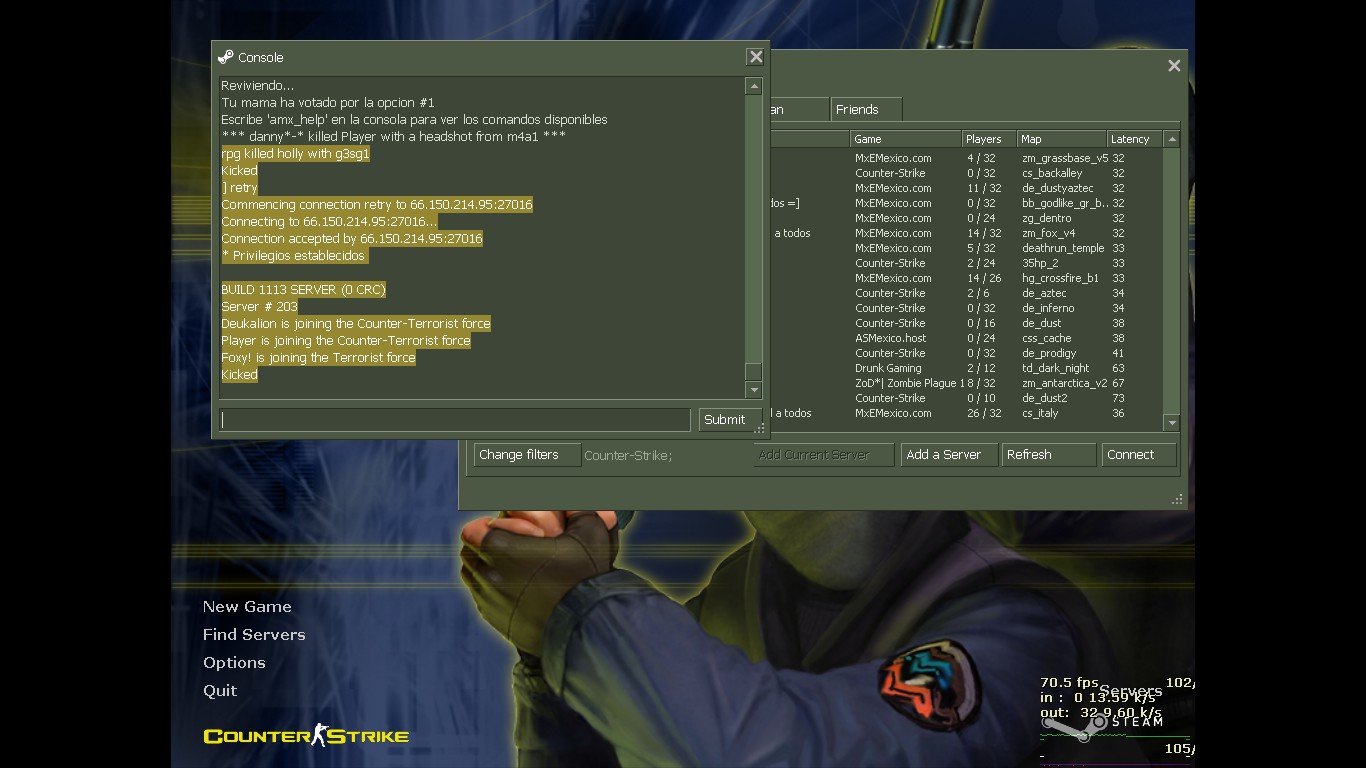Screen dimensions: 1366x768
Task: Click Connect in the server browser
Action: pyautogui.click(x=1139, y=455)
